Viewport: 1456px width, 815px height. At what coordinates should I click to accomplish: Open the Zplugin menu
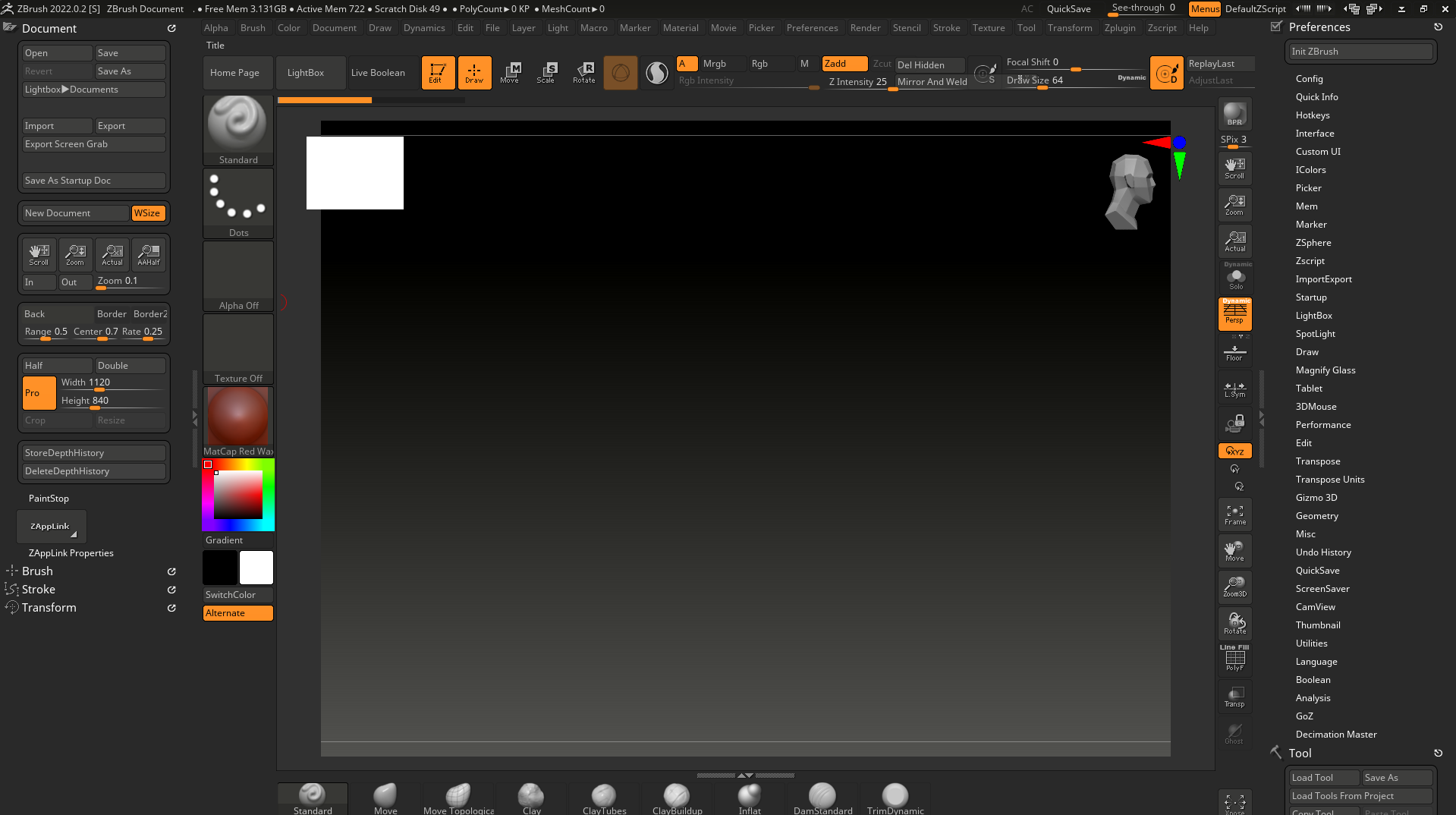tap(1119, 28)
